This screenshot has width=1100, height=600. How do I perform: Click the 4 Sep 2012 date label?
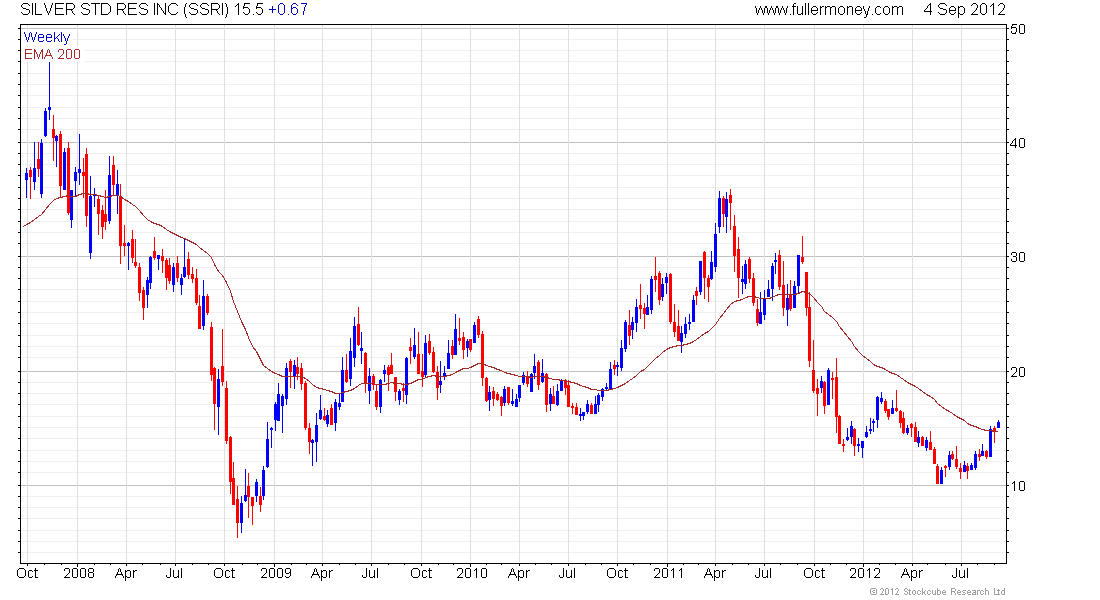(964, 10)
